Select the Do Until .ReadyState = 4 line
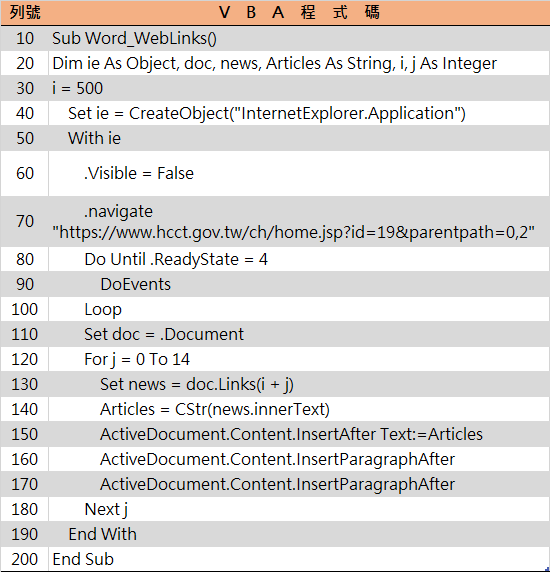This screenshot has width=550, height=572. click(x=176, y=260)
